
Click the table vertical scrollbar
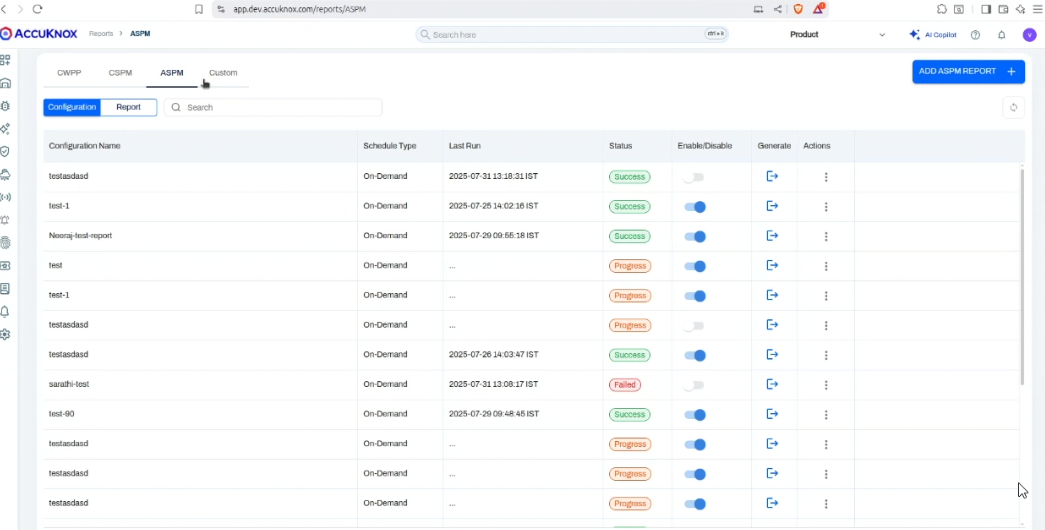coord(1022,277)
